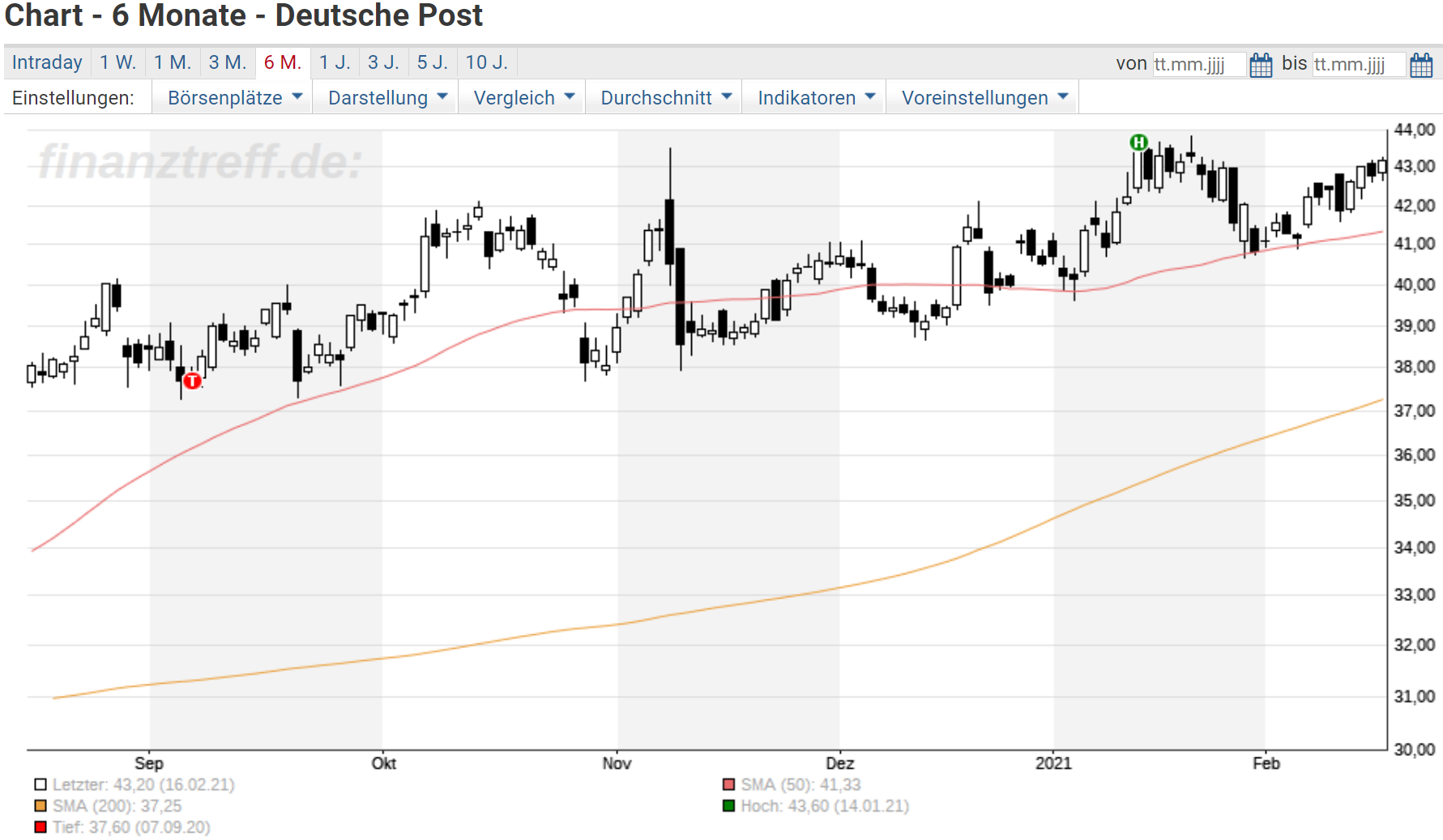
Task: Focus the 'von' start date field
Action: click(x=1198, y=64)
